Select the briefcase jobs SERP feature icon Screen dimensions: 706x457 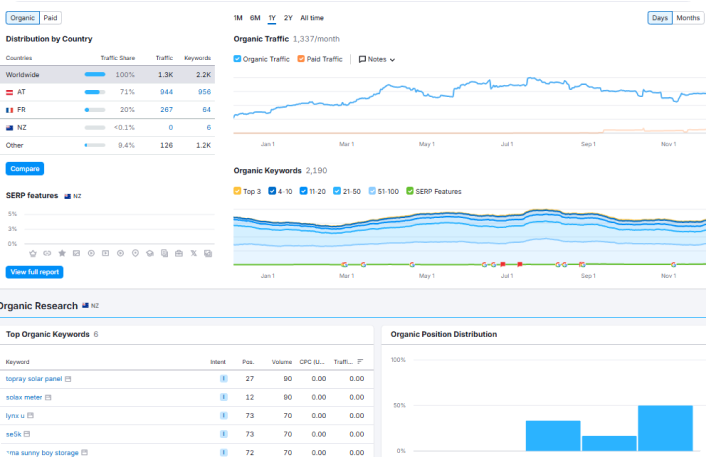tap(179, 253)
